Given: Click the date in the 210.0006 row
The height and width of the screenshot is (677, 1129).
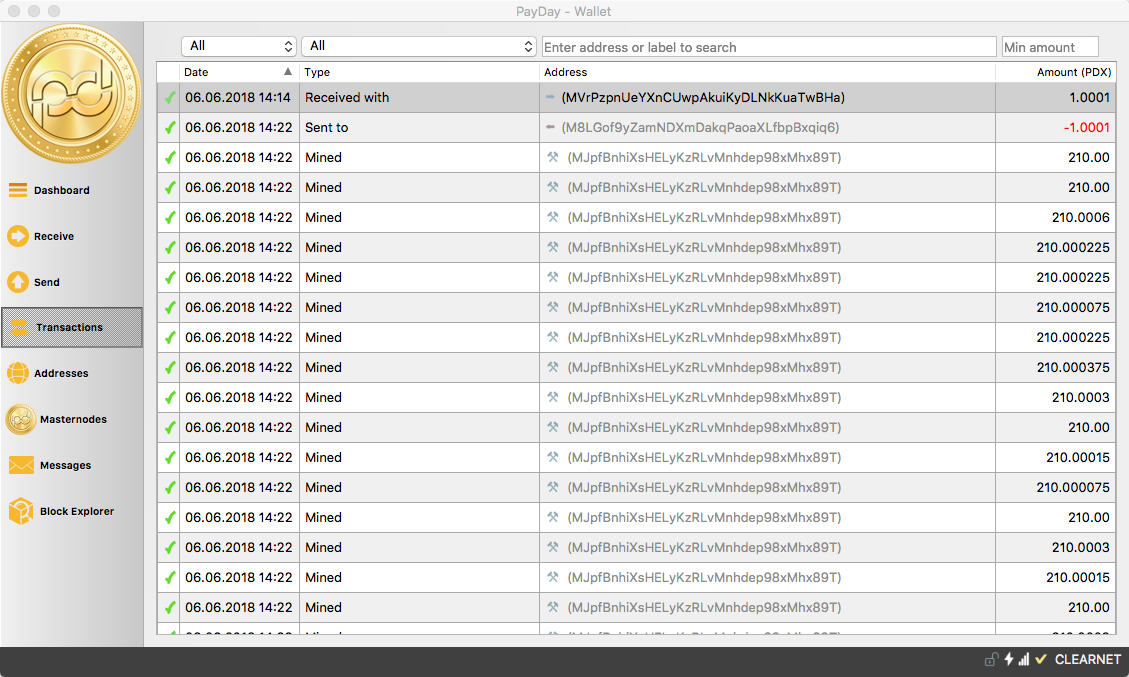Looking at the screenshot, I should 238,218.
